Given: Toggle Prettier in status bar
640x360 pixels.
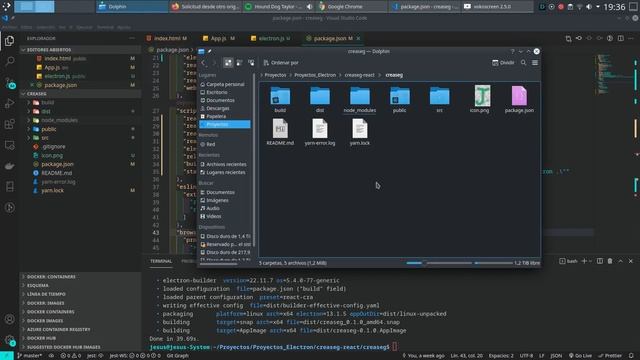Looking at the screenshot, I should point(610,356).
